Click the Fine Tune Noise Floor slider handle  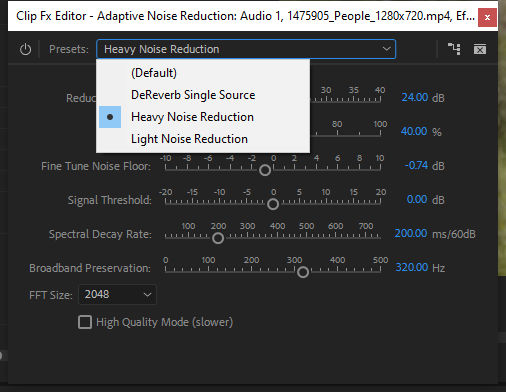pos(265,170)
